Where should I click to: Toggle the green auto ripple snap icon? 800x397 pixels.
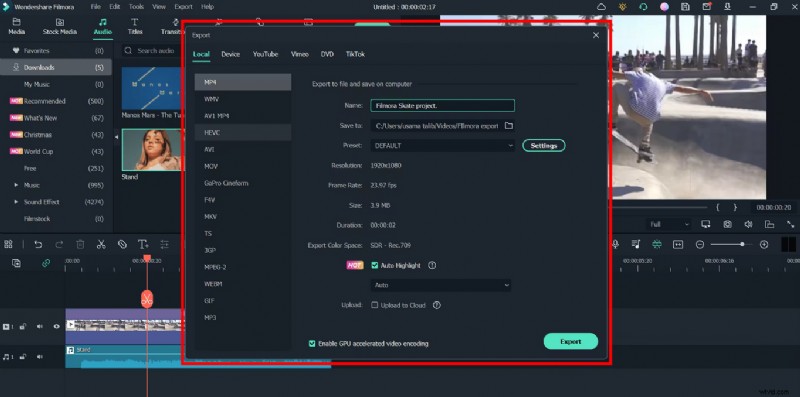point(657,244)
